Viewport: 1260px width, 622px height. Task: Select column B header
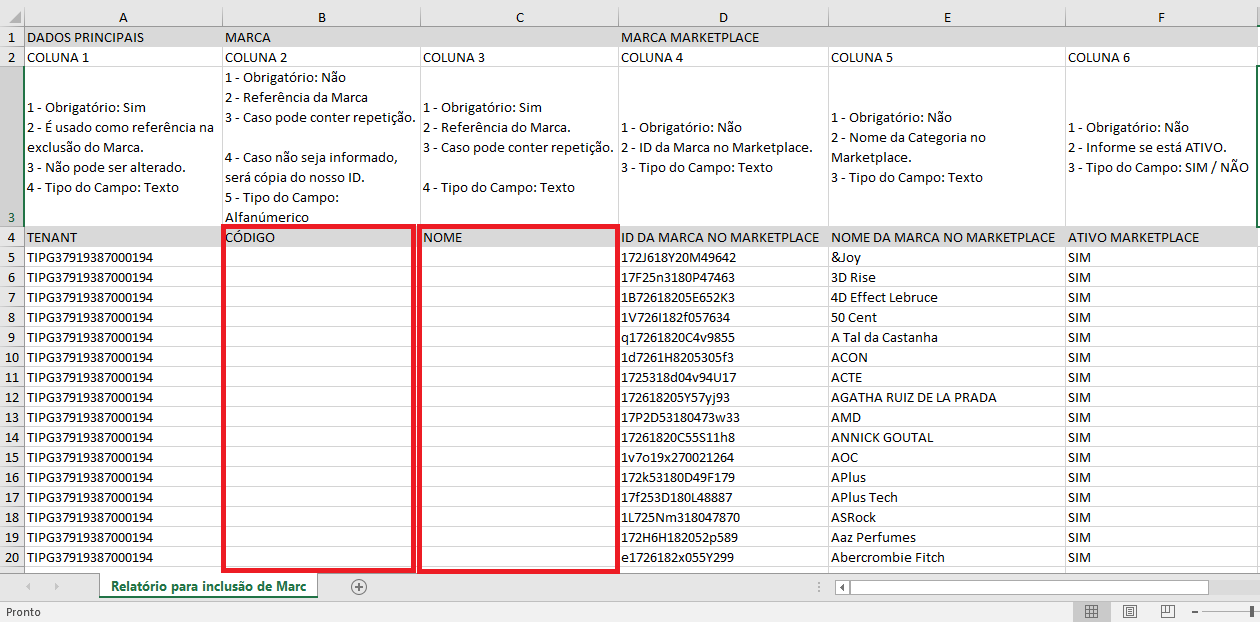[x=321, y=18]
